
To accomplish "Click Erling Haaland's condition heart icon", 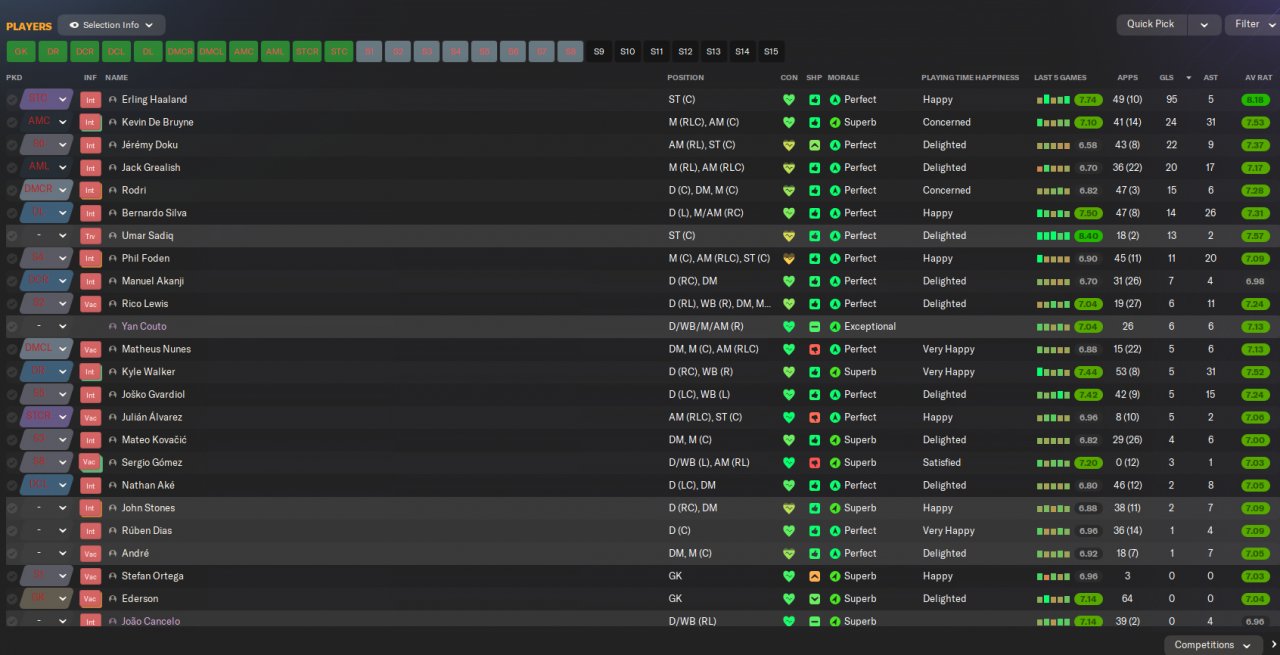I will [x=789, y=100].
